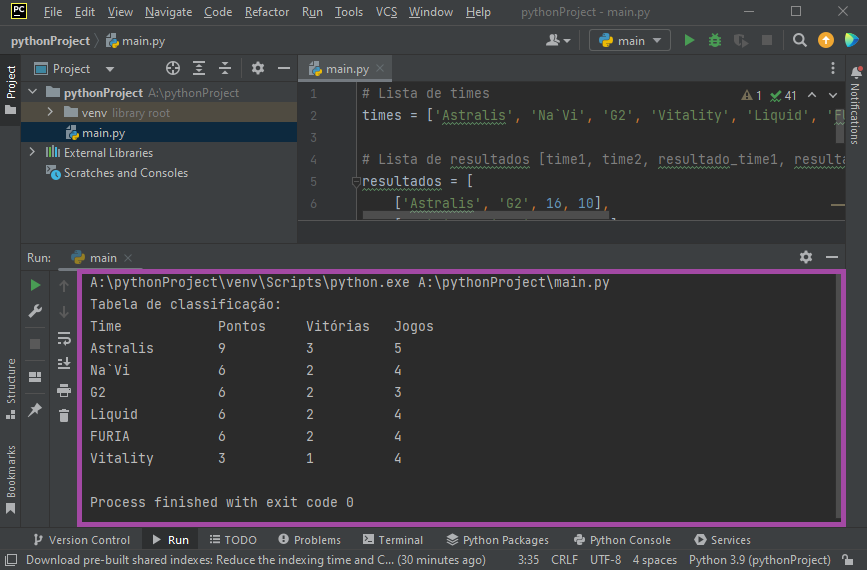This screenshot has height=570, width=867.
Task: Run 'main' using top toolbar play button
Action: click(689, 41)
